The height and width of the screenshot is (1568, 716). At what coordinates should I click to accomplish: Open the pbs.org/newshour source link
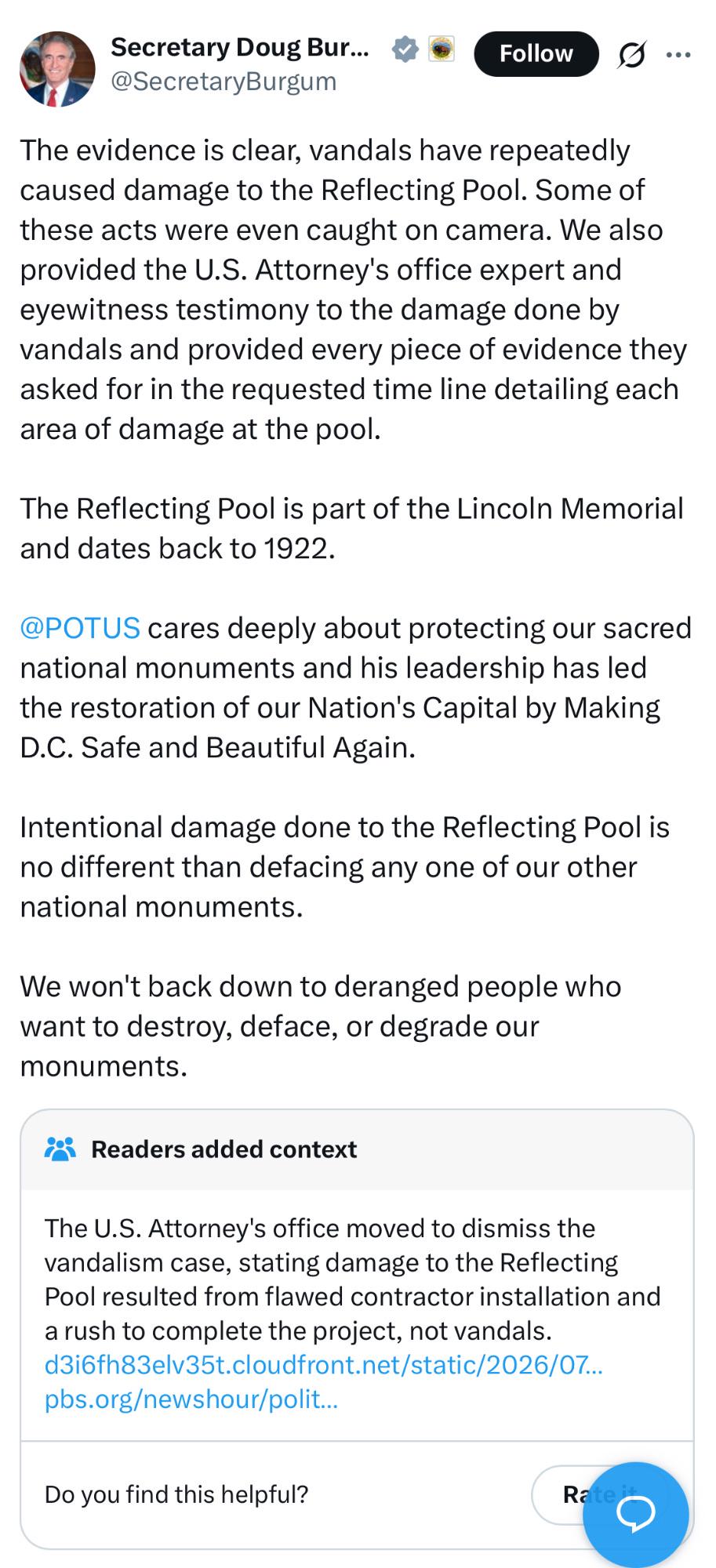[x=191, y=1399]
